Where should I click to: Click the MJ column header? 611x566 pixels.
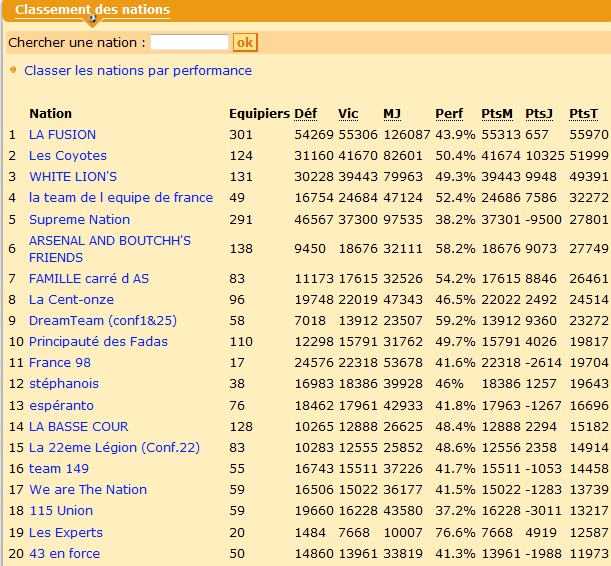392,113
